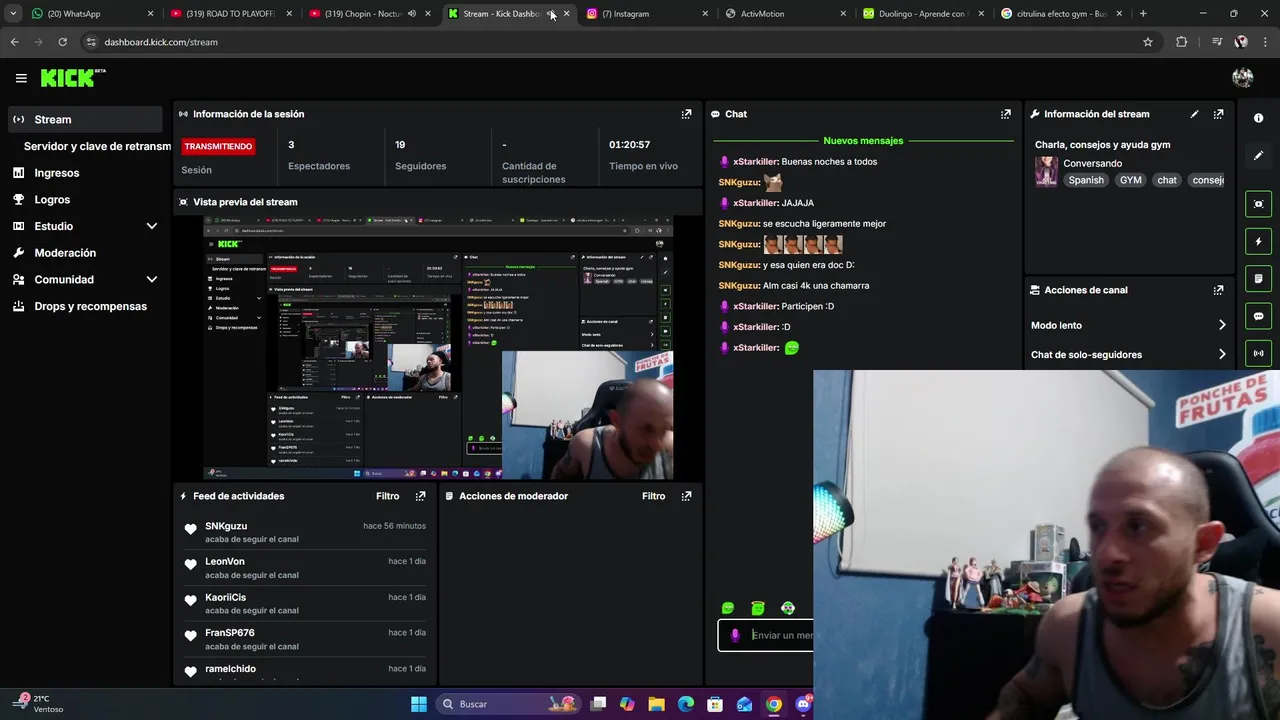The width and height of the screenshot is (1280, 720).
Task: Pop out the Acciones de moderador panel
Action: pyautogui.click(x=686, y=496)
